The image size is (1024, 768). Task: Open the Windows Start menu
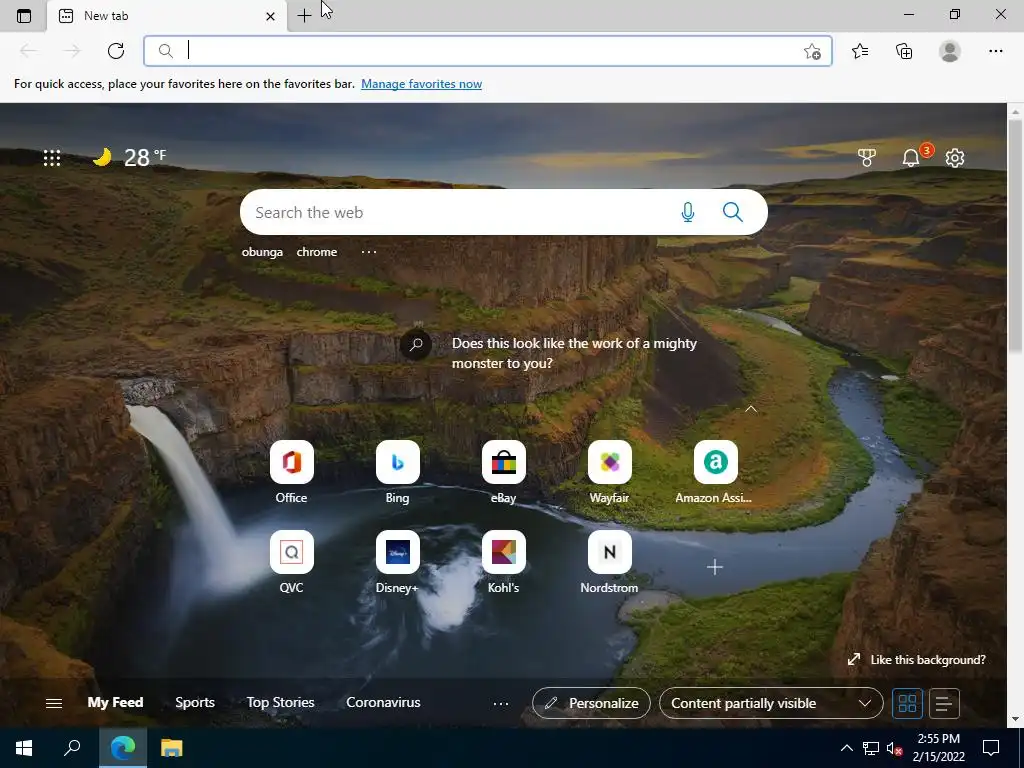point(24,748)
